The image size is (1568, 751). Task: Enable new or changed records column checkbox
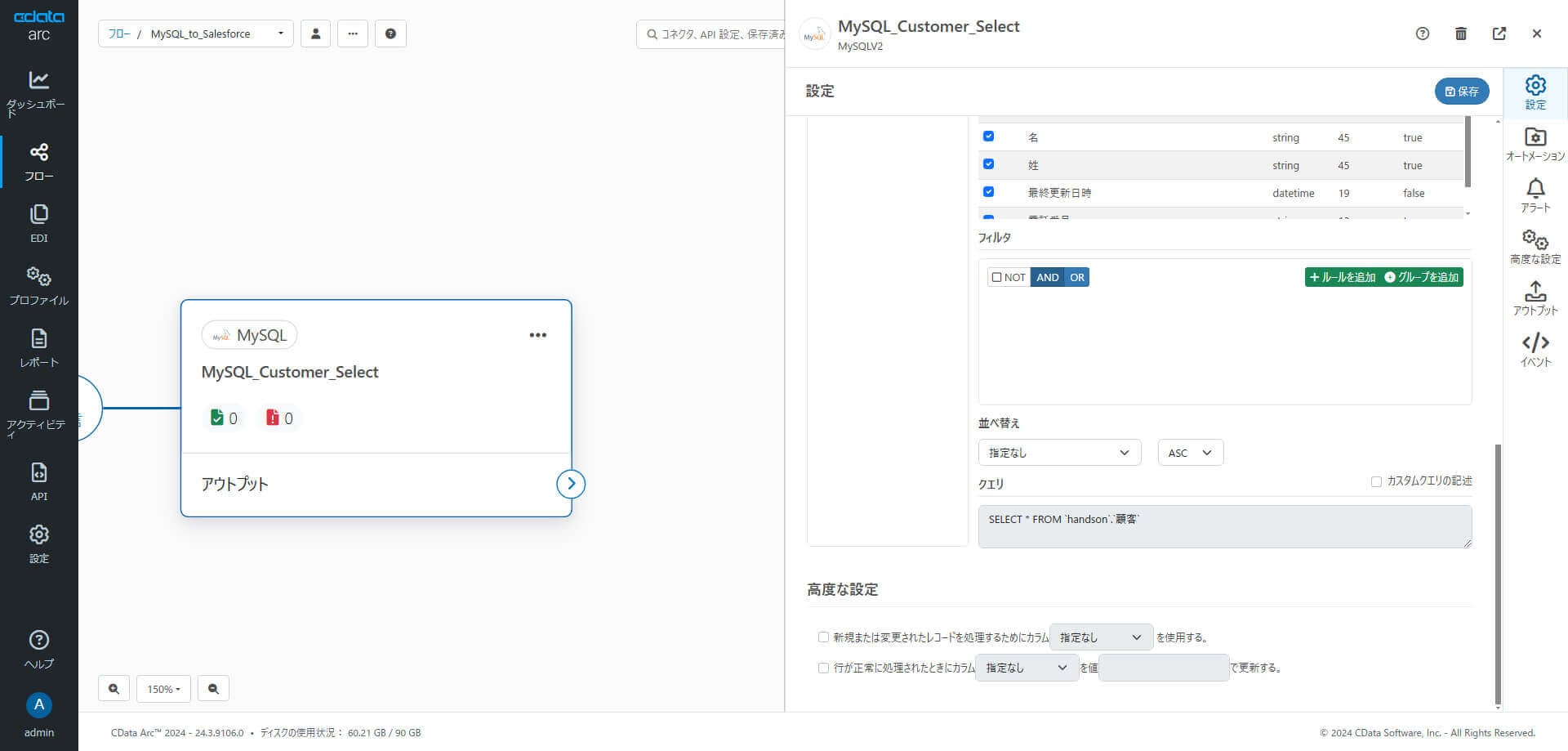coord(823,637)
